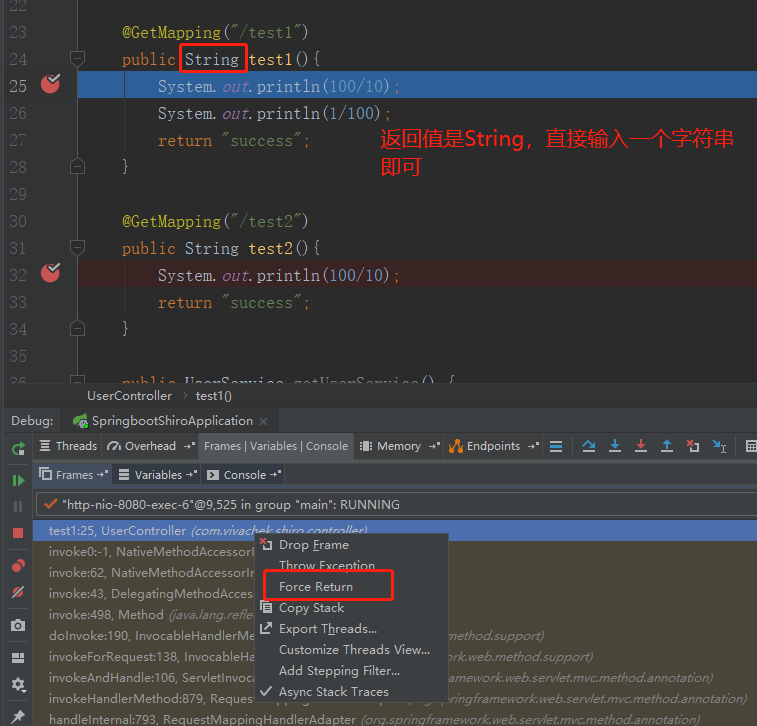Click Run to Cursor icon
The height and width of the screenshot is (726, 757).
pyautogui.click(x=719, y=447)
